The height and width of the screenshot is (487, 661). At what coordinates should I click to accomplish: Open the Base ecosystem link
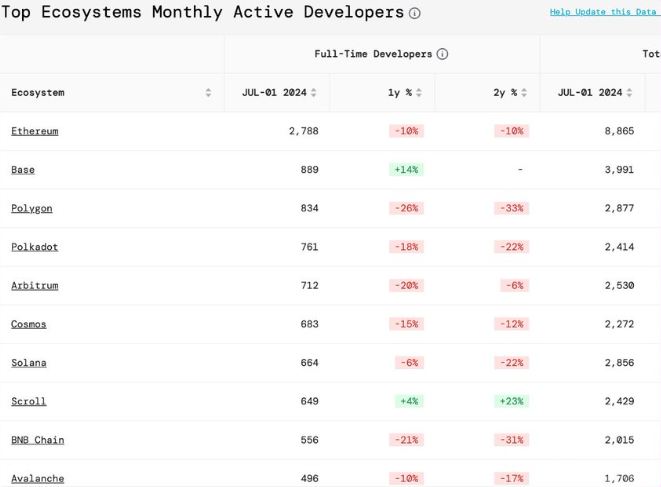(23, 170)
